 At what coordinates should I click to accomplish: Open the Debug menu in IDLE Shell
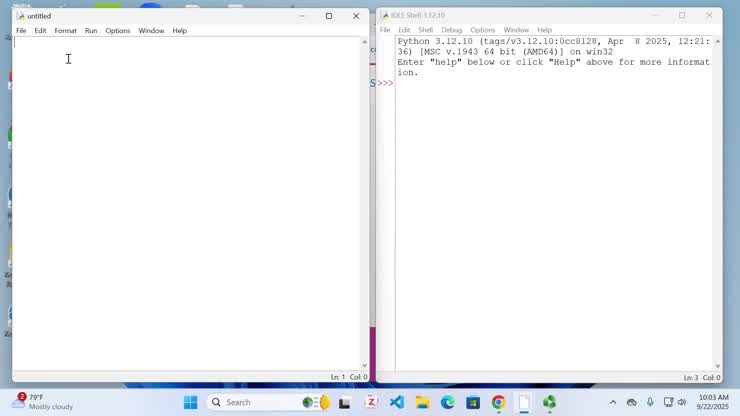pos(451,30)
